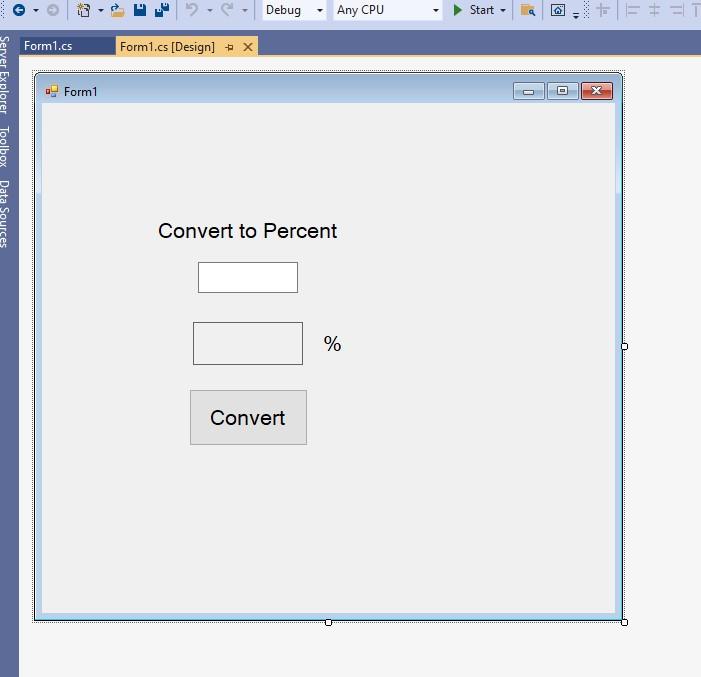The width and height of the screenshot is (701, 677).
Task: Click the Align to Grid icon
Action: click(x=604, y=10)
